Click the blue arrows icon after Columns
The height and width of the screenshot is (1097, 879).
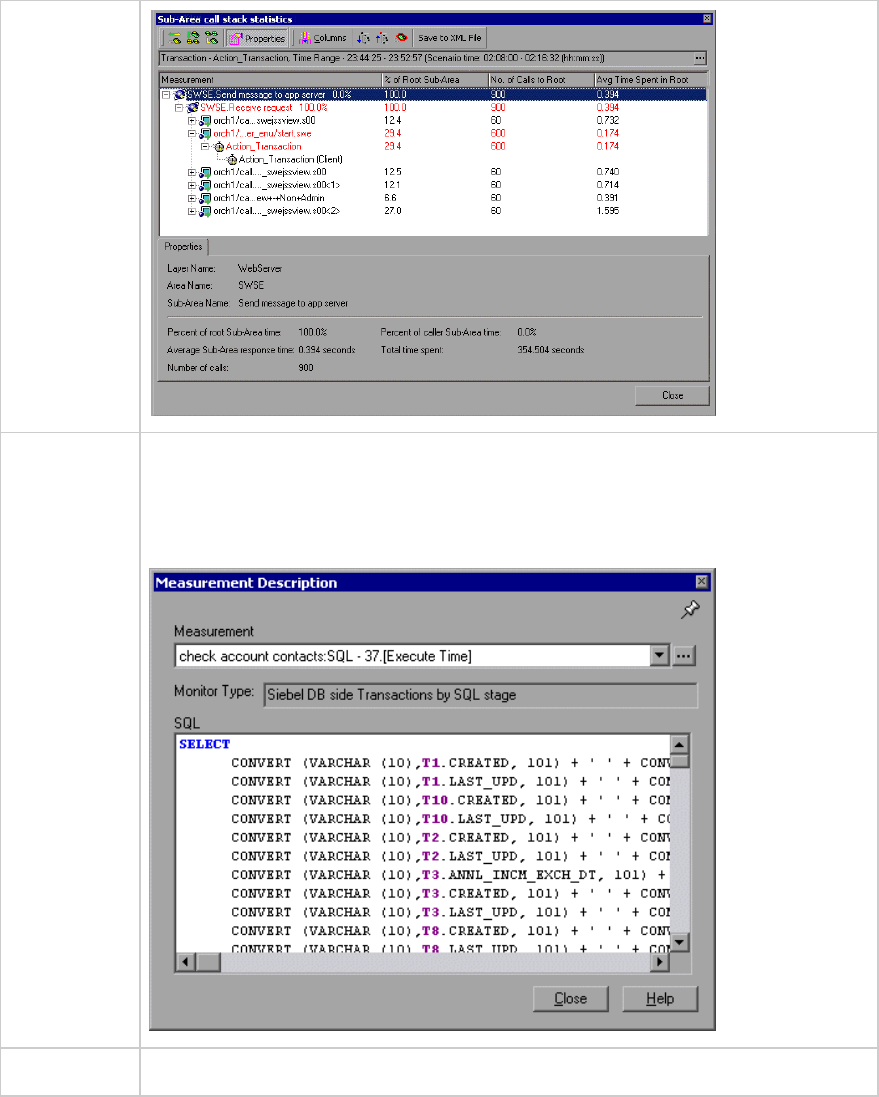click(x=363, y=38)
